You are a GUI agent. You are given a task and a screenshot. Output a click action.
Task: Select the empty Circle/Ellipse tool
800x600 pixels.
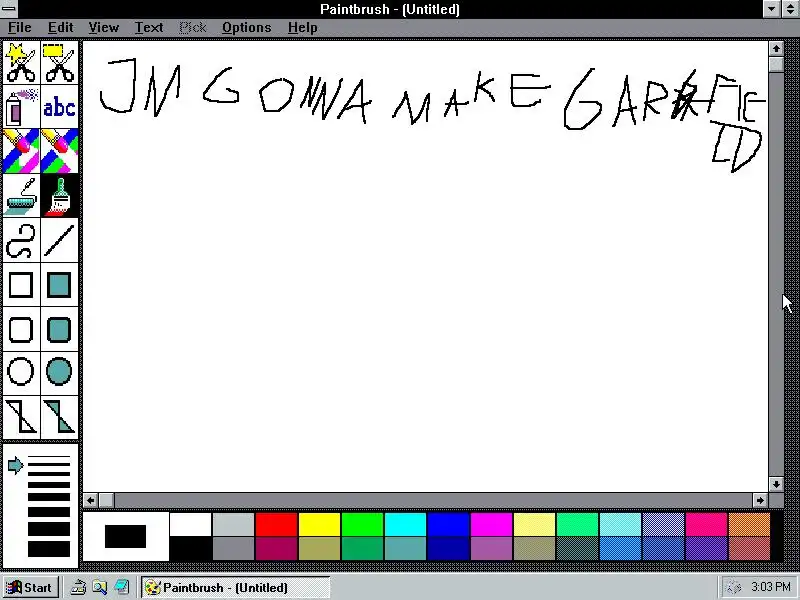tap(21, 372)
